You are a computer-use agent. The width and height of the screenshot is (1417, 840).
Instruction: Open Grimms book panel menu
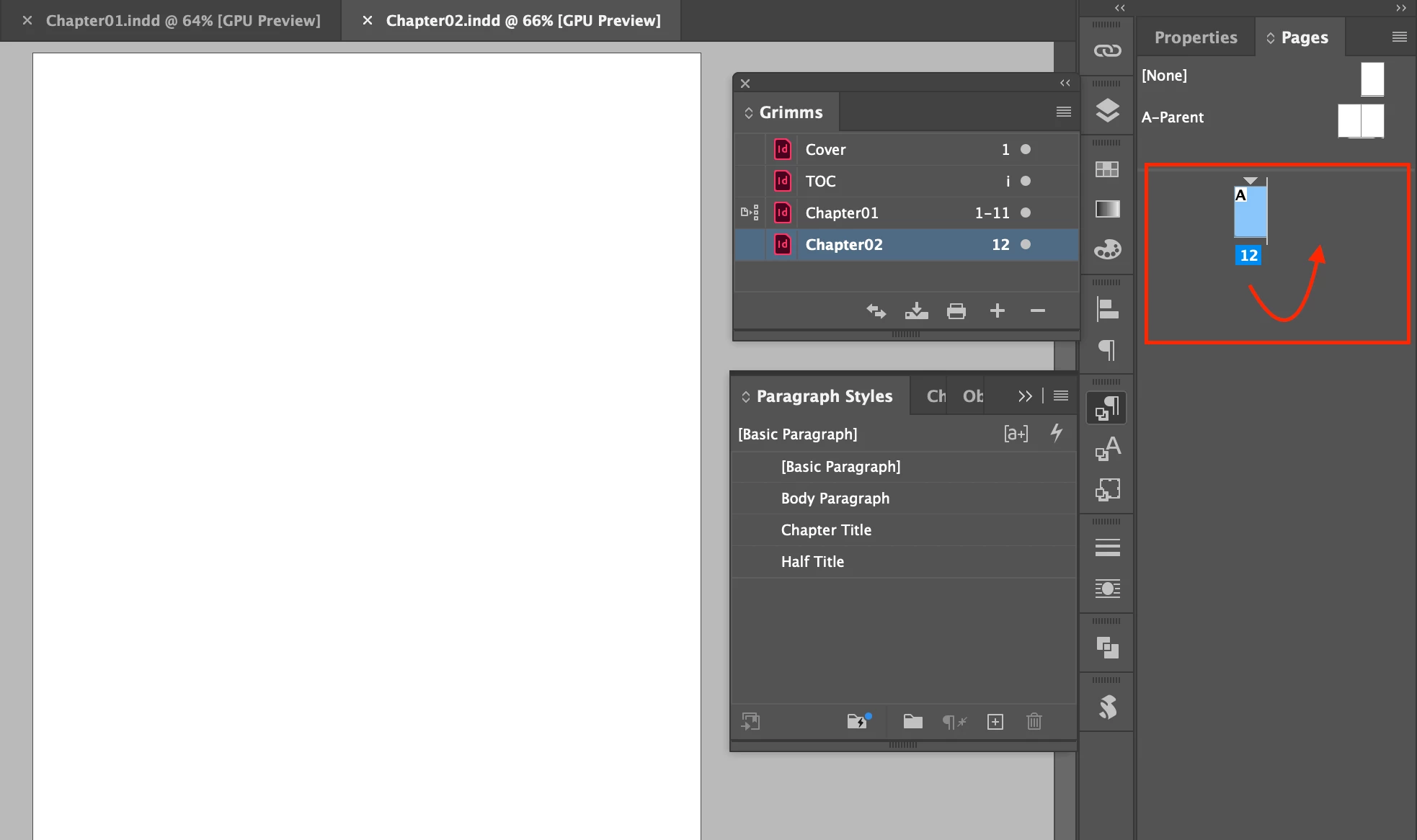point(1063,112)
